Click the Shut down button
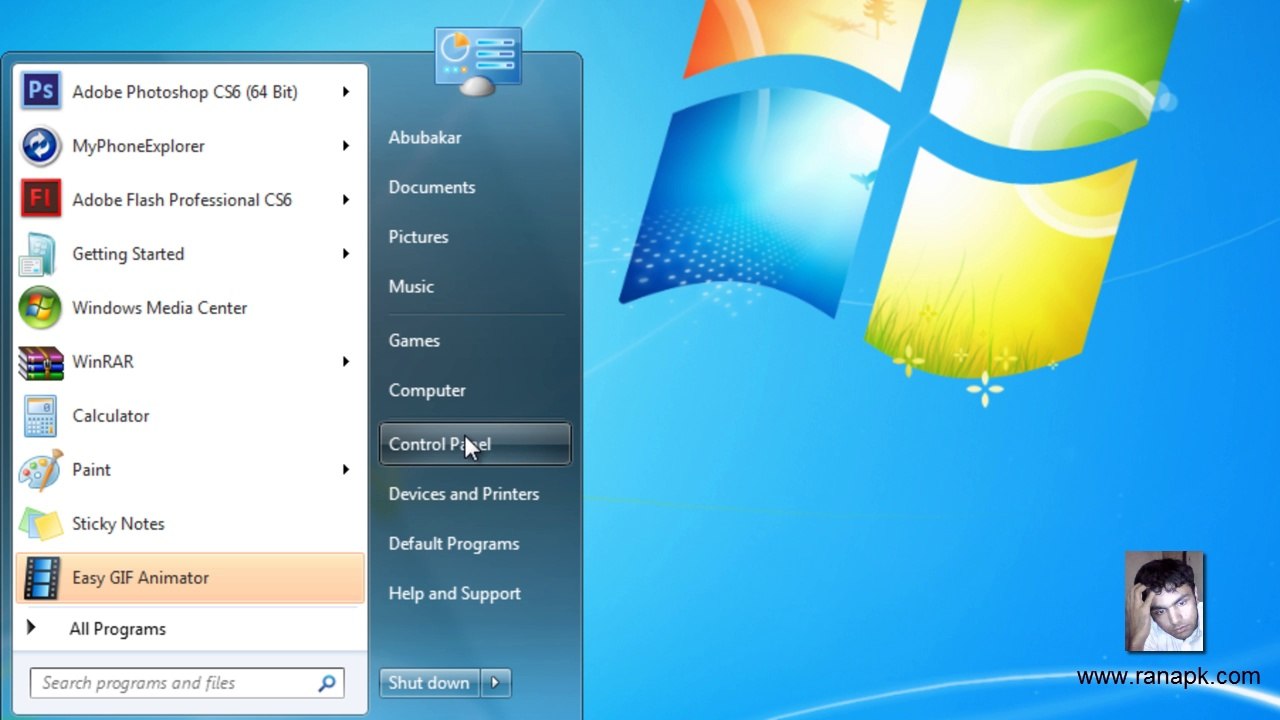Screen dimensions: 1280x720 point(429,683)
